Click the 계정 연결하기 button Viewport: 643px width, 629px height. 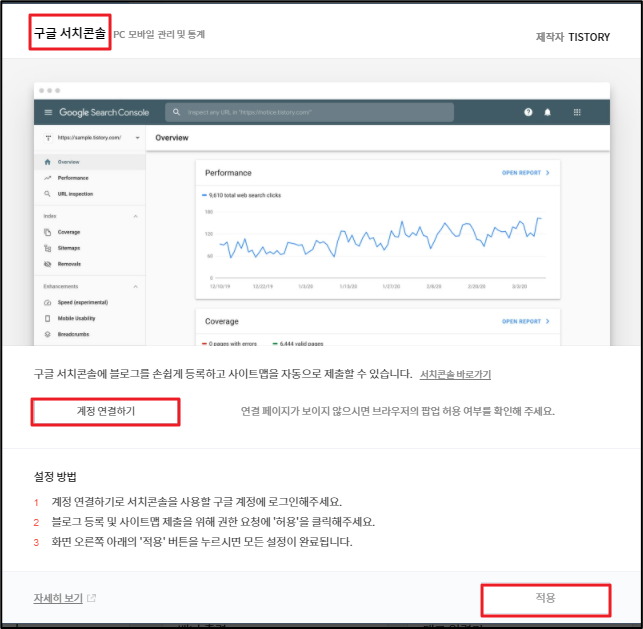105,411
